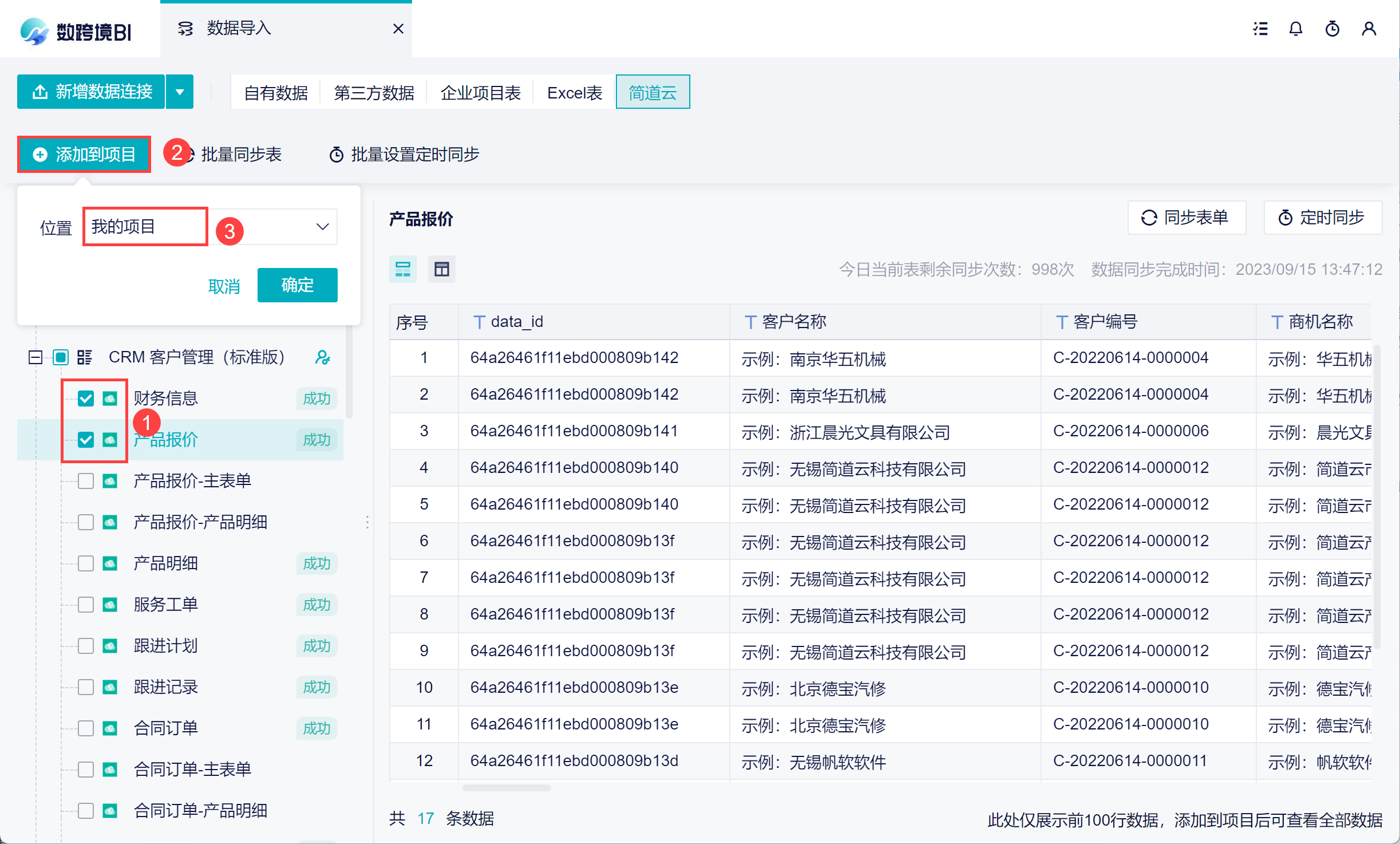The width and height of the screenshot is (1400, 844).
Task: Open the user account icon
Action: point(1369,29)
